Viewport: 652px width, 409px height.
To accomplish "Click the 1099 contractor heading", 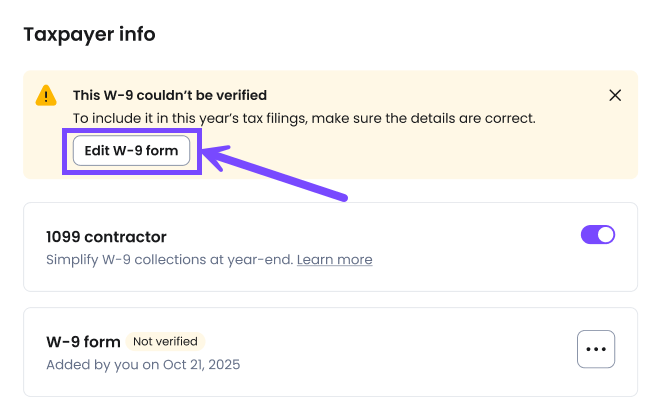I will [106, 237].
